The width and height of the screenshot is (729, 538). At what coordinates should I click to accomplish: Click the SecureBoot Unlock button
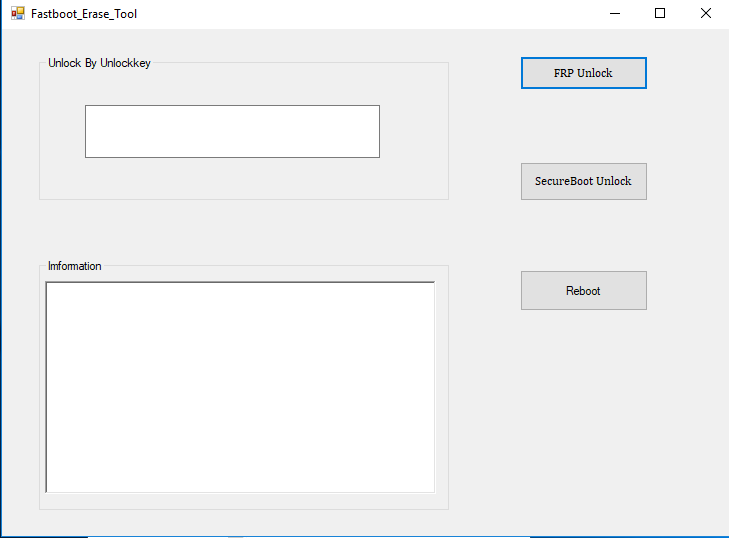(x=583, y=181)
